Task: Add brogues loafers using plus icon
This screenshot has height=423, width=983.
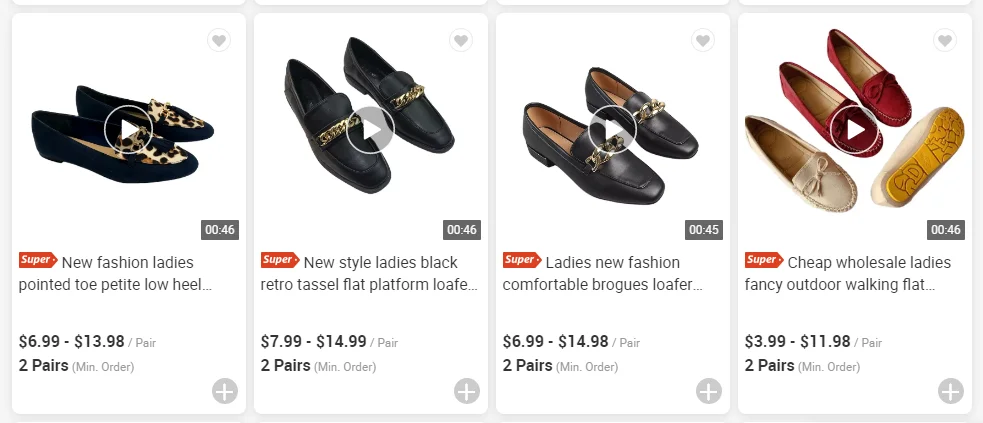Action: point(709,391)
